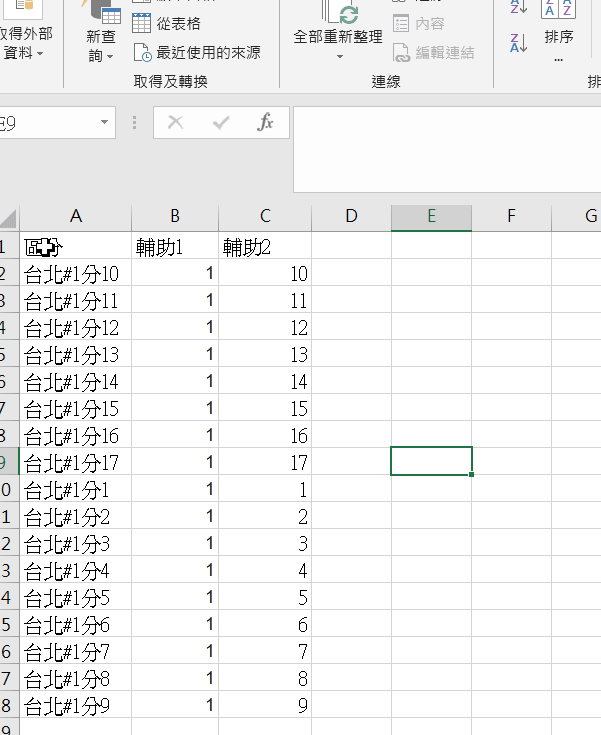Image resolution: width=601 pixels, height=735 pixels.
Task: Click cell 台北#1分1
Action: tap(75, 489)
